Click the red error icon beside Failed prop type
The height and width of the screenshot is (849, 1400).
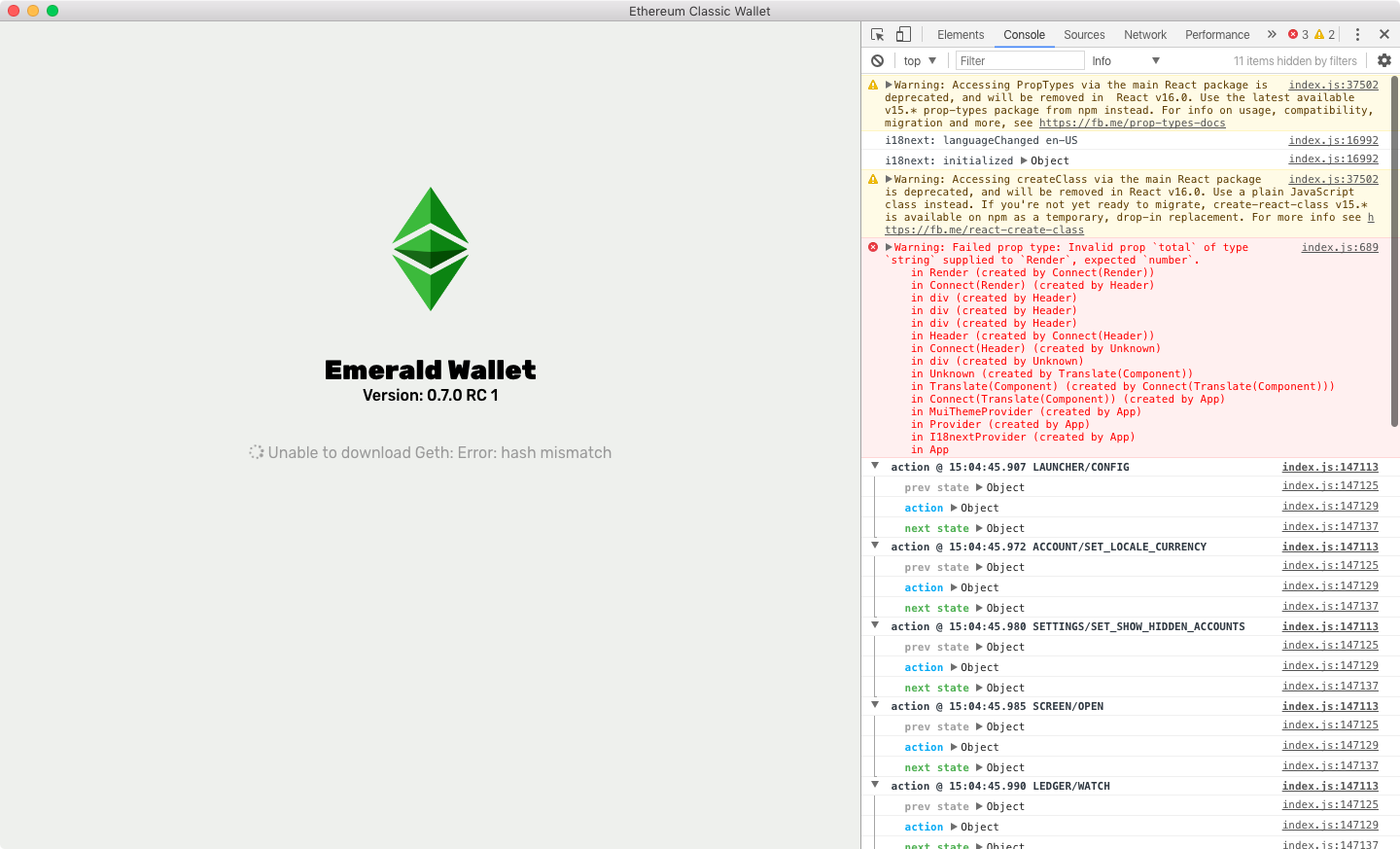[x=873, y=247]
